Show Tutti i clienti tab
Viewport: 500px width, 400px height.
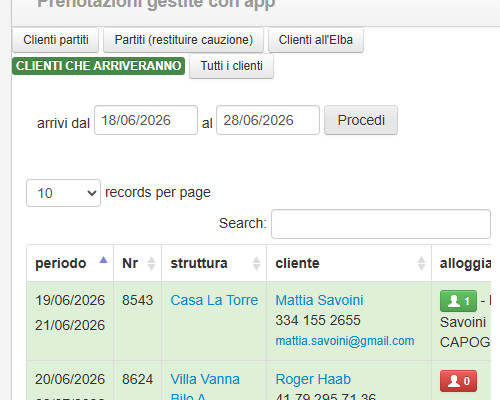(232, 66)
